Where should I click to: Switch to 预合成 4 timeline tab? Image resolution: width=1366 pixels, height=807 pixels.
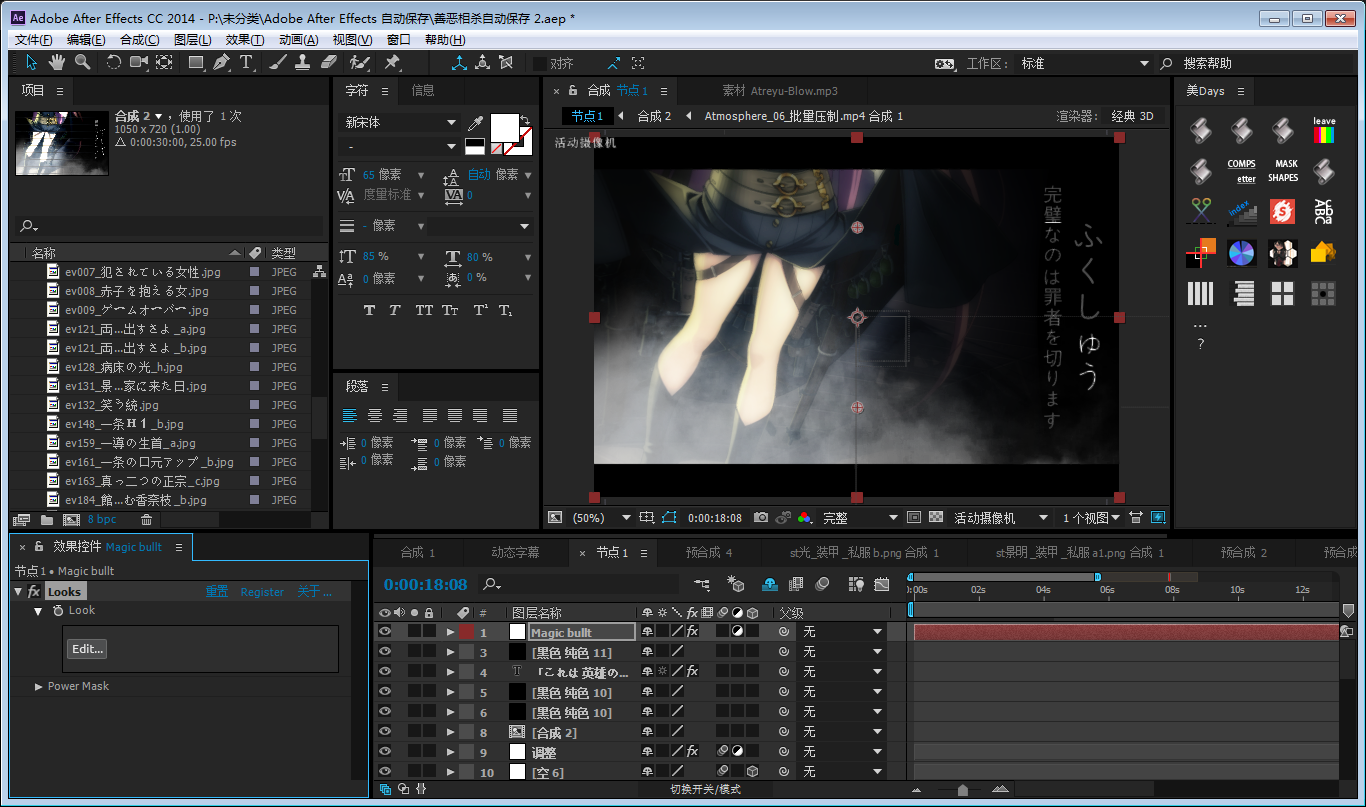709,552
